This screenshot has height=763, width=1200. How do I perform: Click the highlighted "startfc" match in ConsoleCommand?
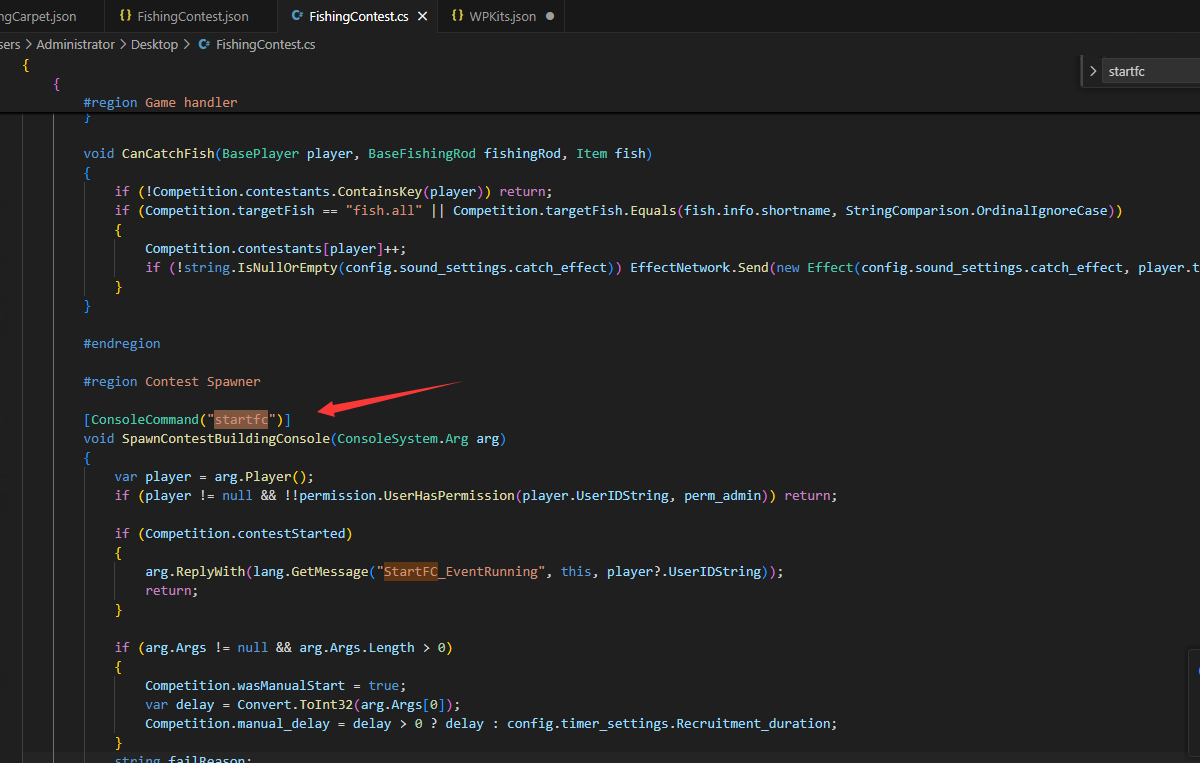coord(241,420)
